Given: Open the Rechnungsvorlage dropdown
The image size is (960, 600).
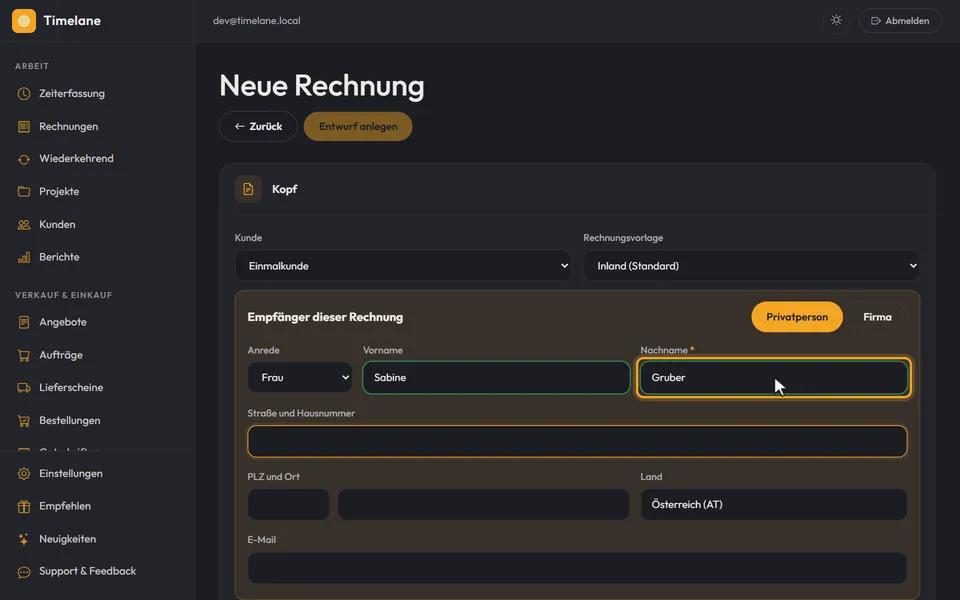Looking at the screenshot, I should 751,266.
